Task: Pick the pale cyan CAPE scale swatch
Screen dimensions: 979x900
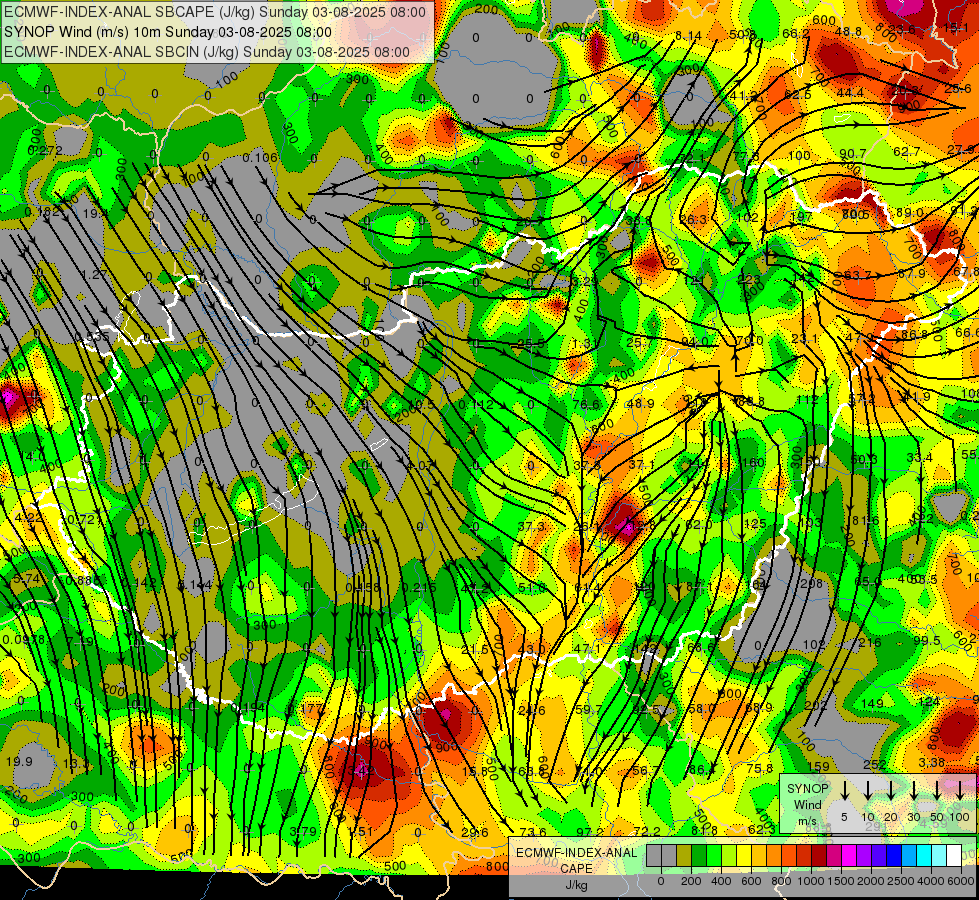Action: click(x=939, y=856)
